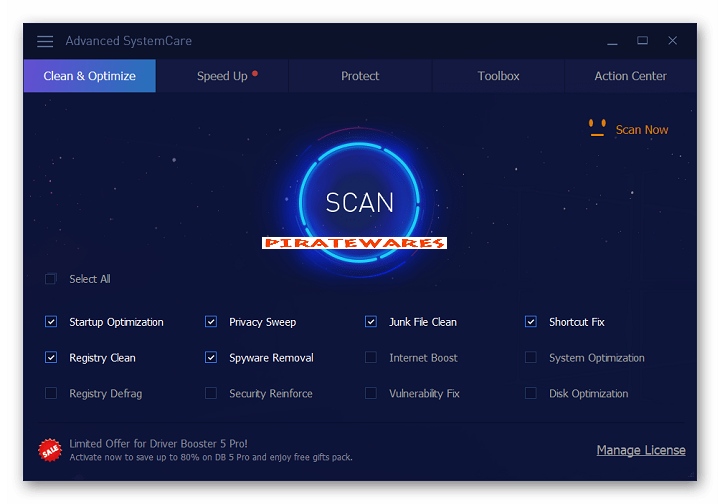Image resolution: width=720 pixels, height=504 pixels.
Task: Switch to Clean & Optimize tab
Action: click(90, 76)
